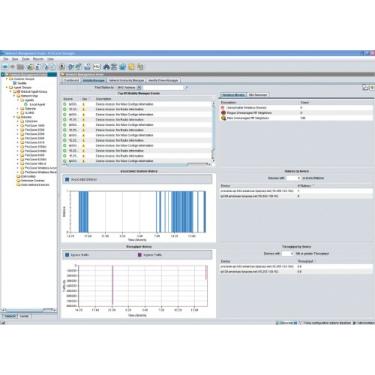Collapse the Network Map tree node
375x375 pixels.
point(14,96)
